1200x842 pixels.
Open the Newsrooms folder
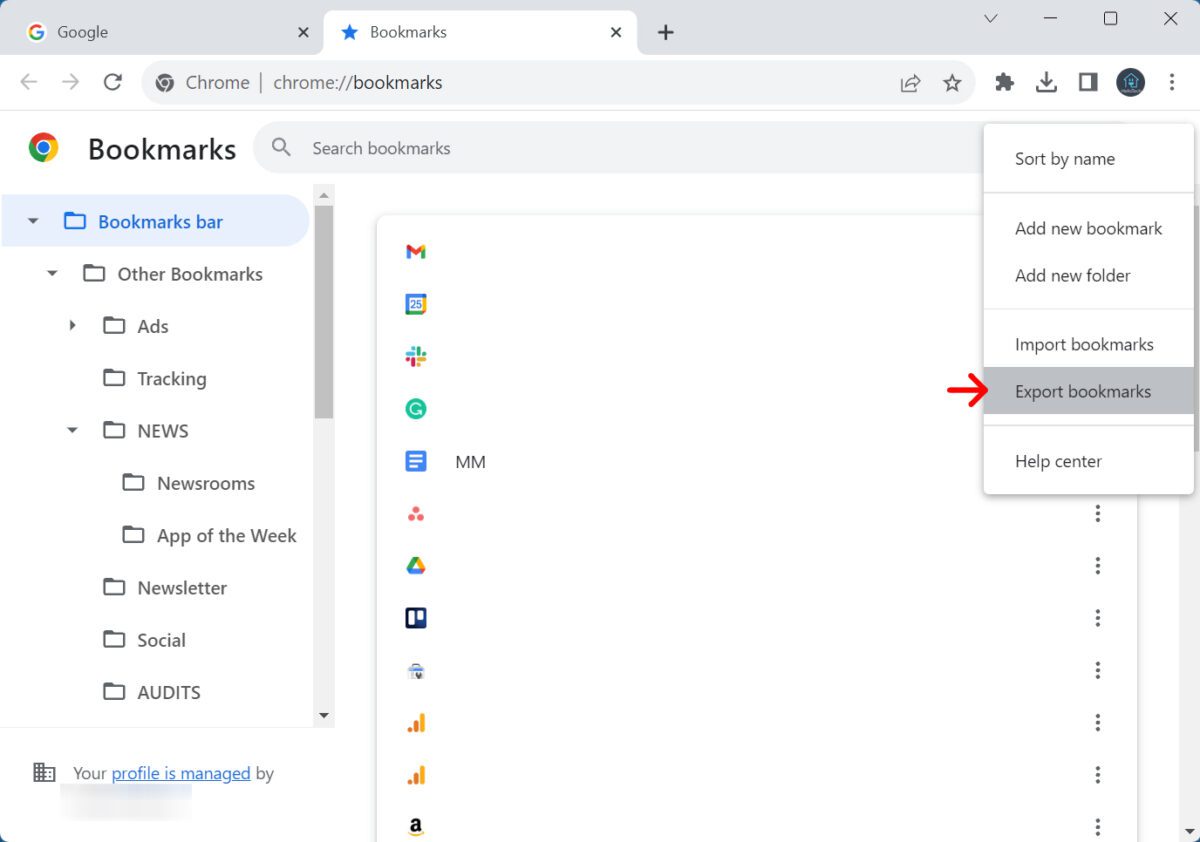205,483
